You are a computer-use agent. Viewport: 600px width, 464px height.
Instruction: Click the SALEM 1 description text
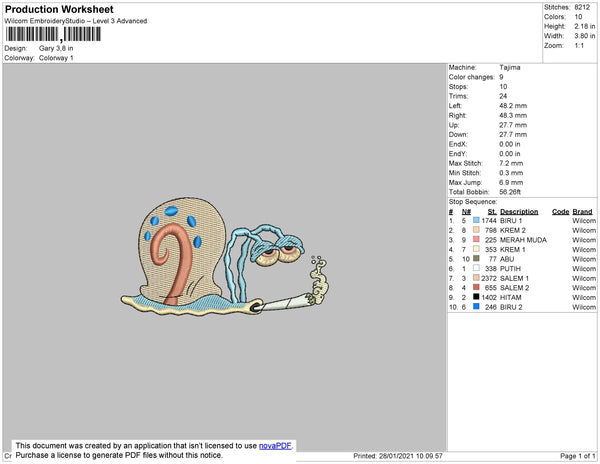pyautogui.click(x=514, y=278)
